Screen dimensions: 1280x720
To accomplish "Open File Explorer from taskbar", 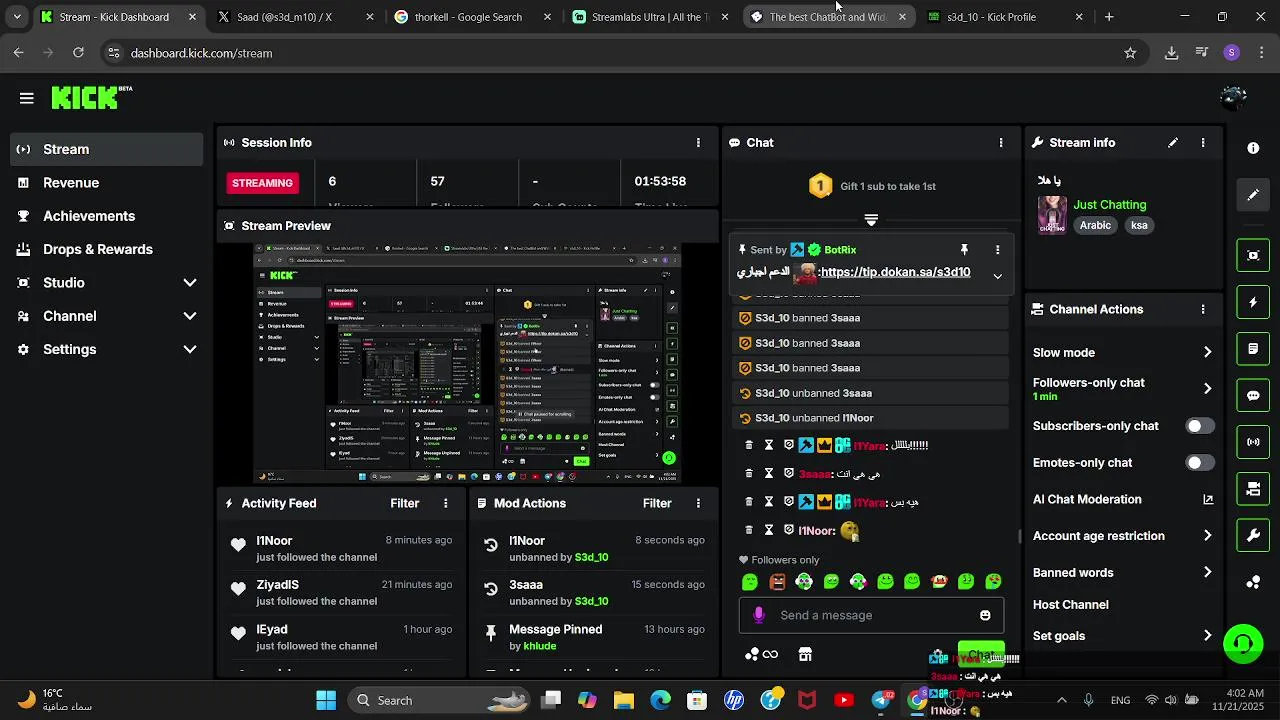I will 624,700.
